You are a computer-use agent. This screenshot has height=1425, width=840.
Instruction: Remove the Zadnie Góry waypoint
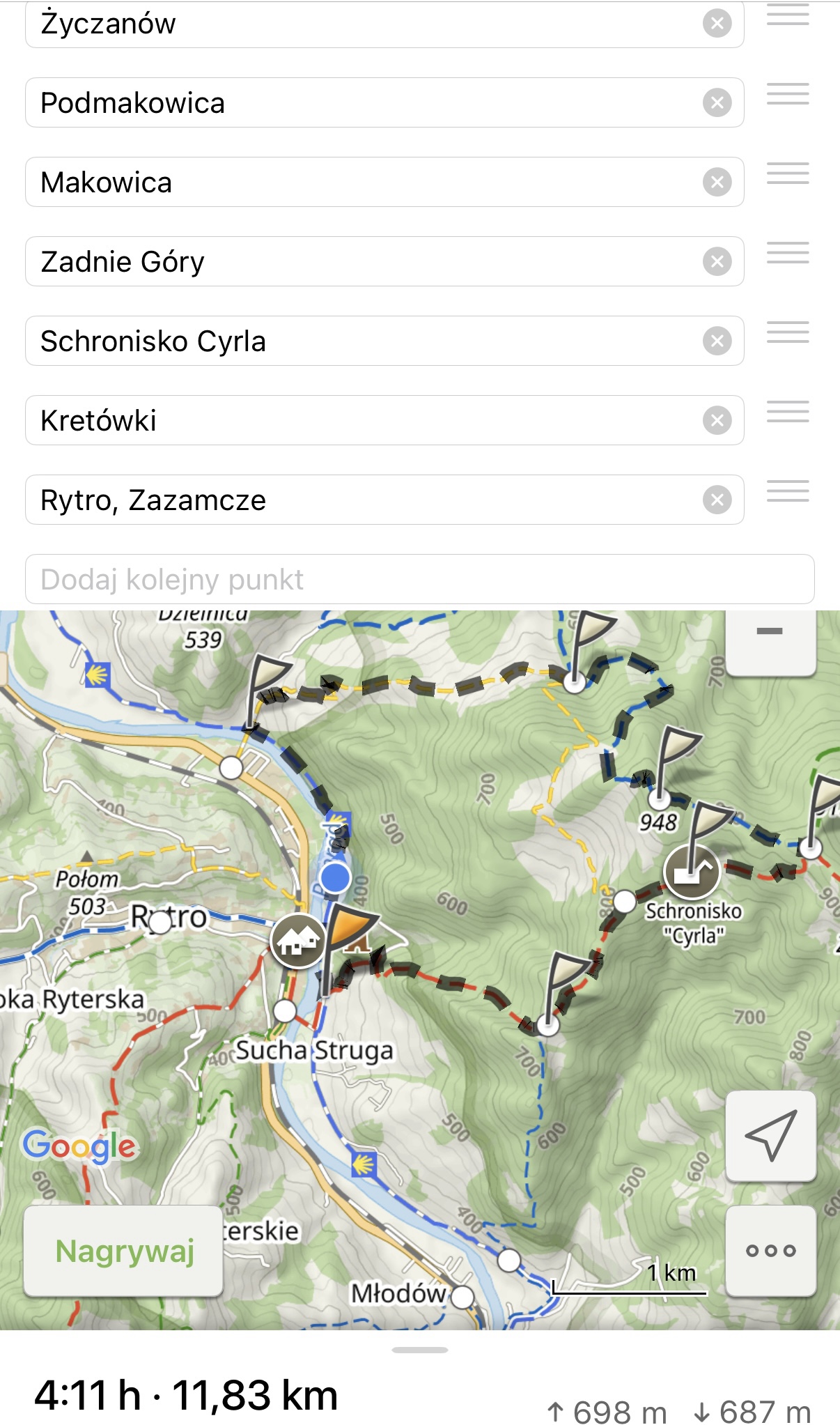coord(717,262)
